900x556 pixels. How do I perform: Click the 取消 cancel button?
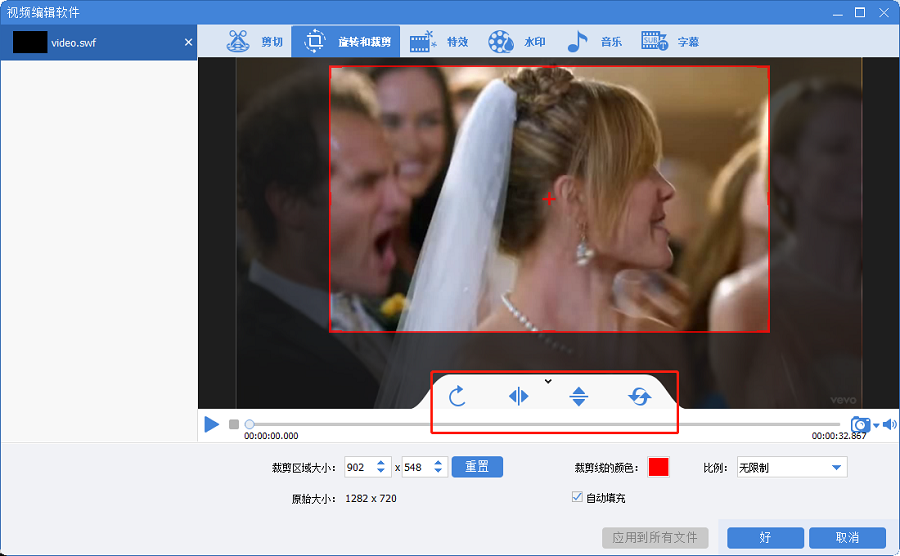point(847,538)
